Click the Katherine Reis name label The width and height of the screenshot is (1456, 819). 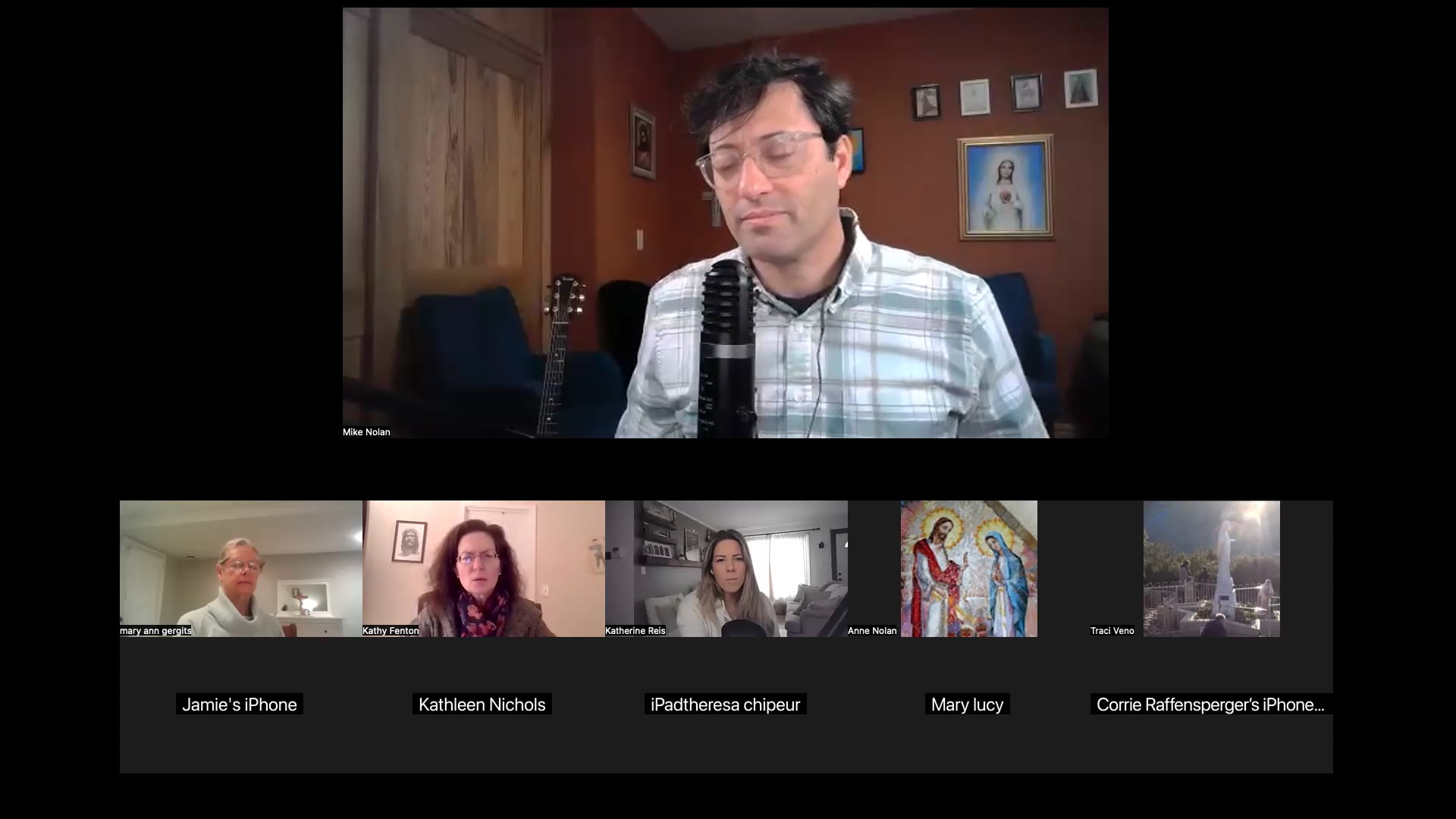click(635, 631)
